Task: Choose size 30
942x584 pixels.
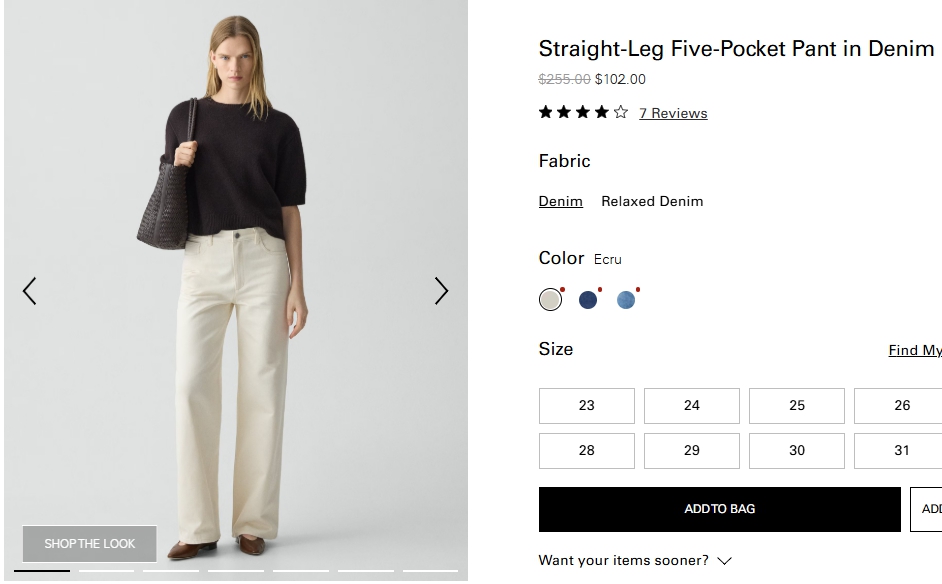Action: [x=796, y=450]
